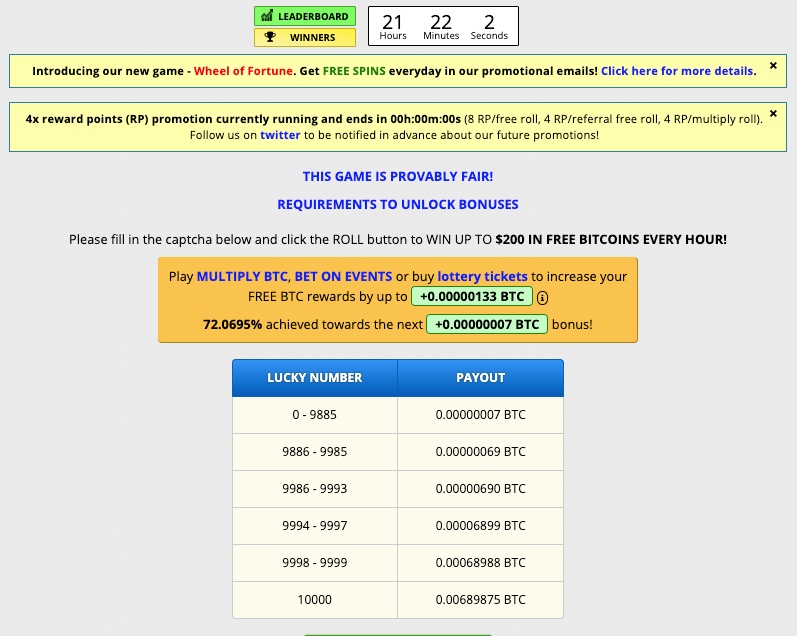This screenshot has width=797, height=636.
Task: Click the info icon beside +0.00000133 BTC
Action: pos(543,297)
